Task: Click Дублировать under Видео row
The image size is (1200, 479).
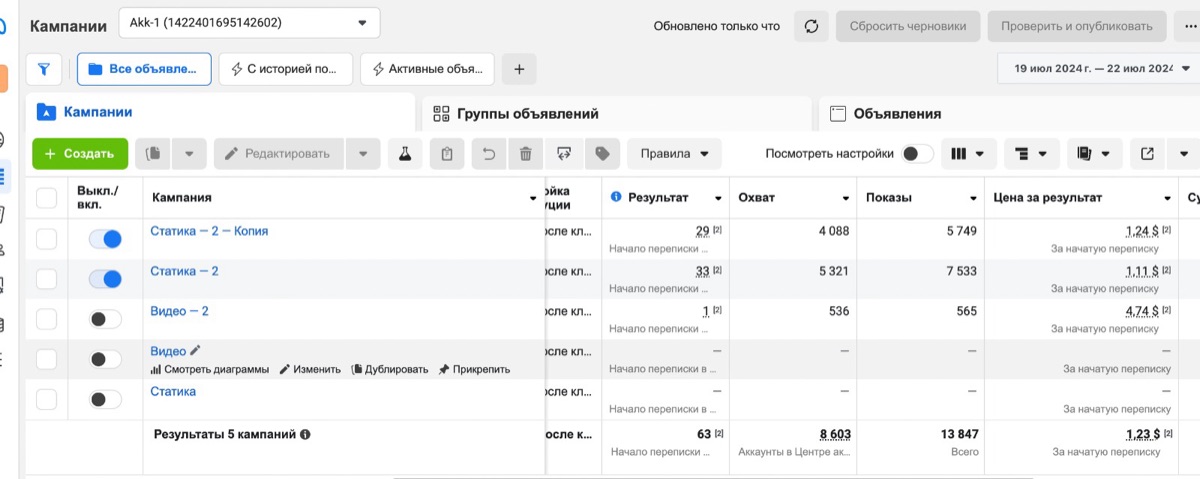Action: pyautogui.click(x=389, y=369)
